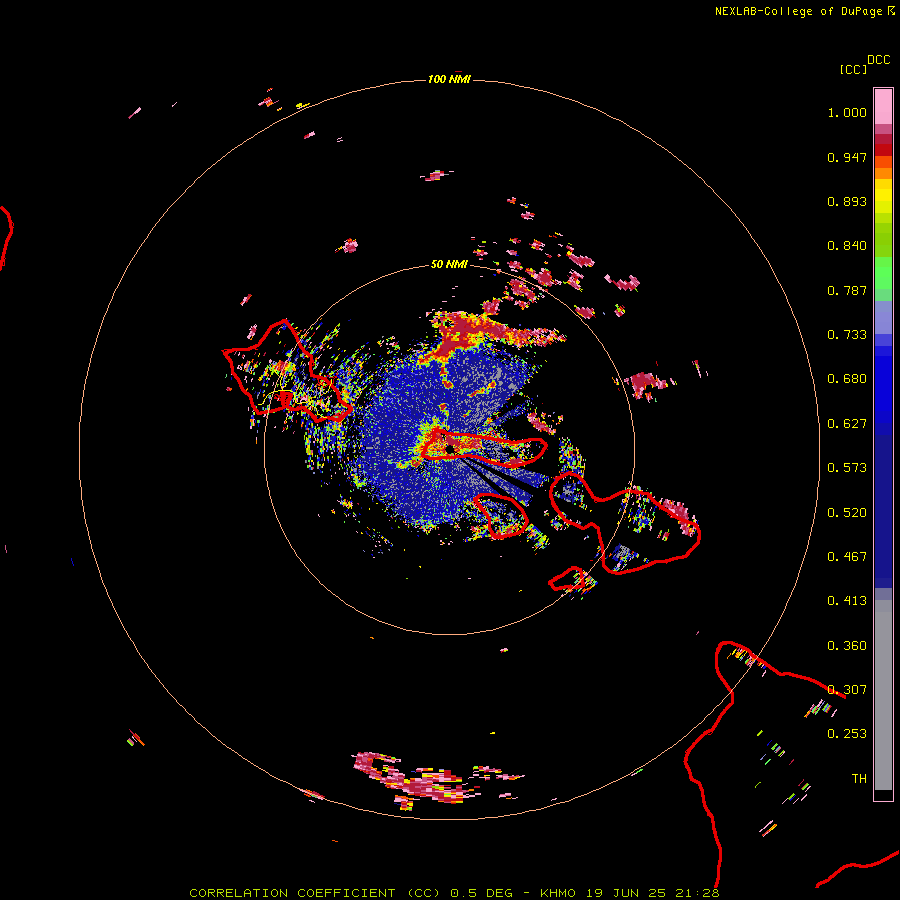900x900 pixels.
Task: Click the radar site center dot
Action: coord(450,449)
